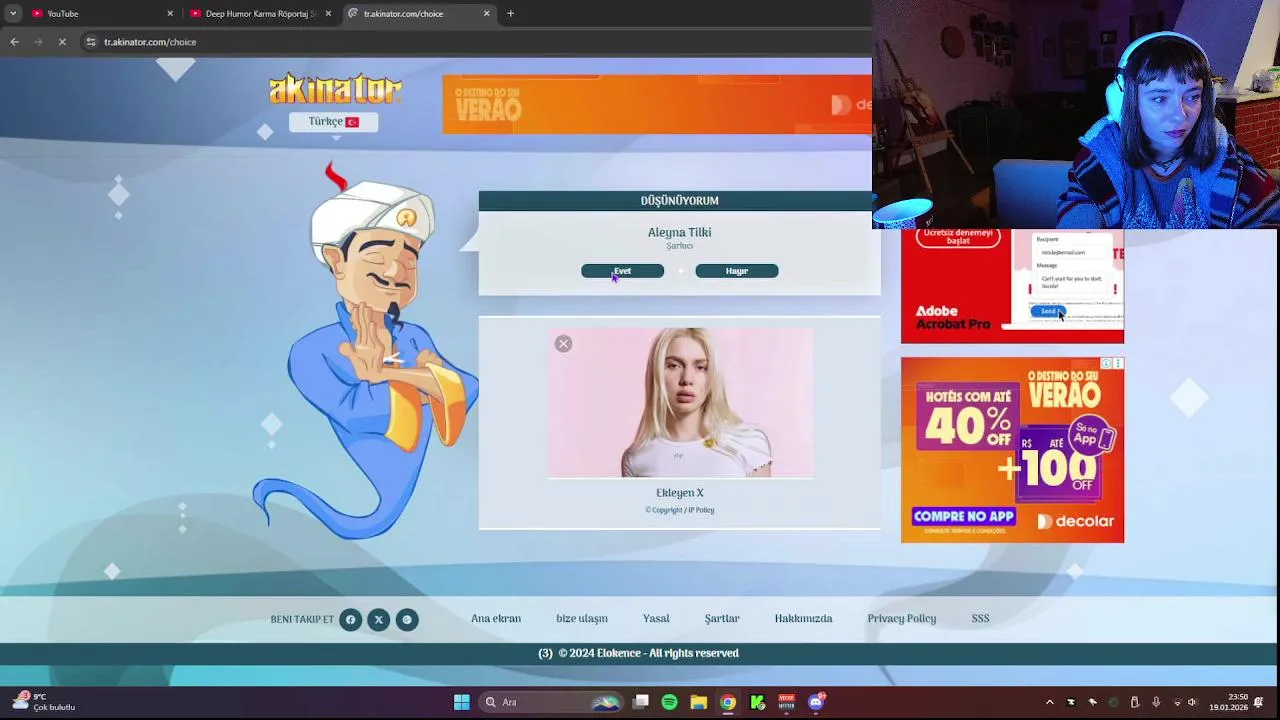This screenshot has width=1280, height=720.
Task: Open Spotify from the taskbar
Action: [669, 702]
